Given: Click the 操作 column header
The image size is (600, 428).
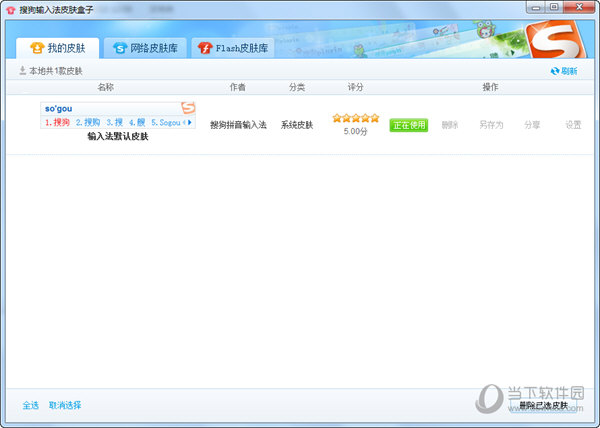Looking at the screenshot, I should (490, 87).
